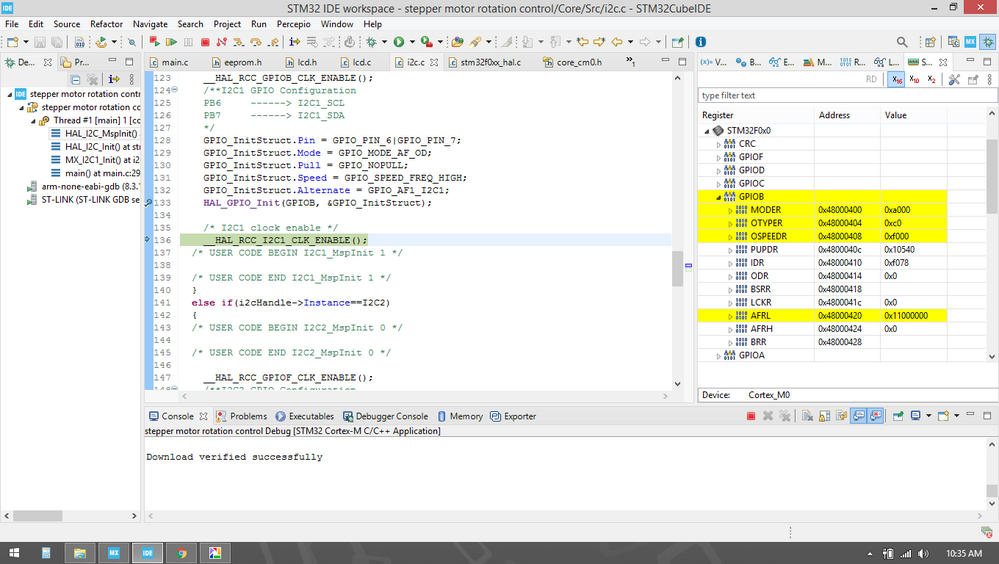Expand the AFRL register row
The width and height of the screenshot is (999, 564).
click(730, 317)
